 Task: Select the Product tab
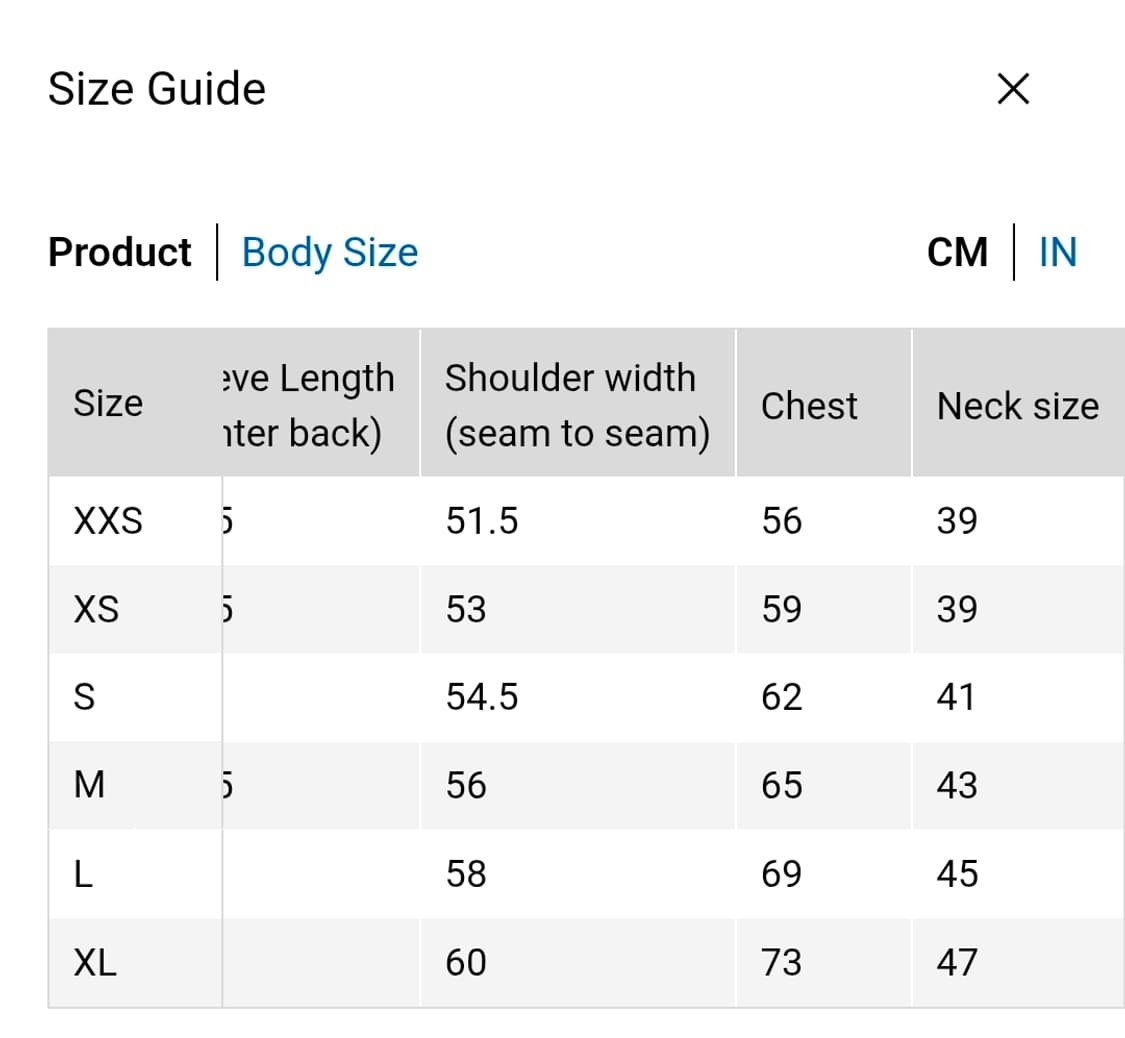click(120, 252)
